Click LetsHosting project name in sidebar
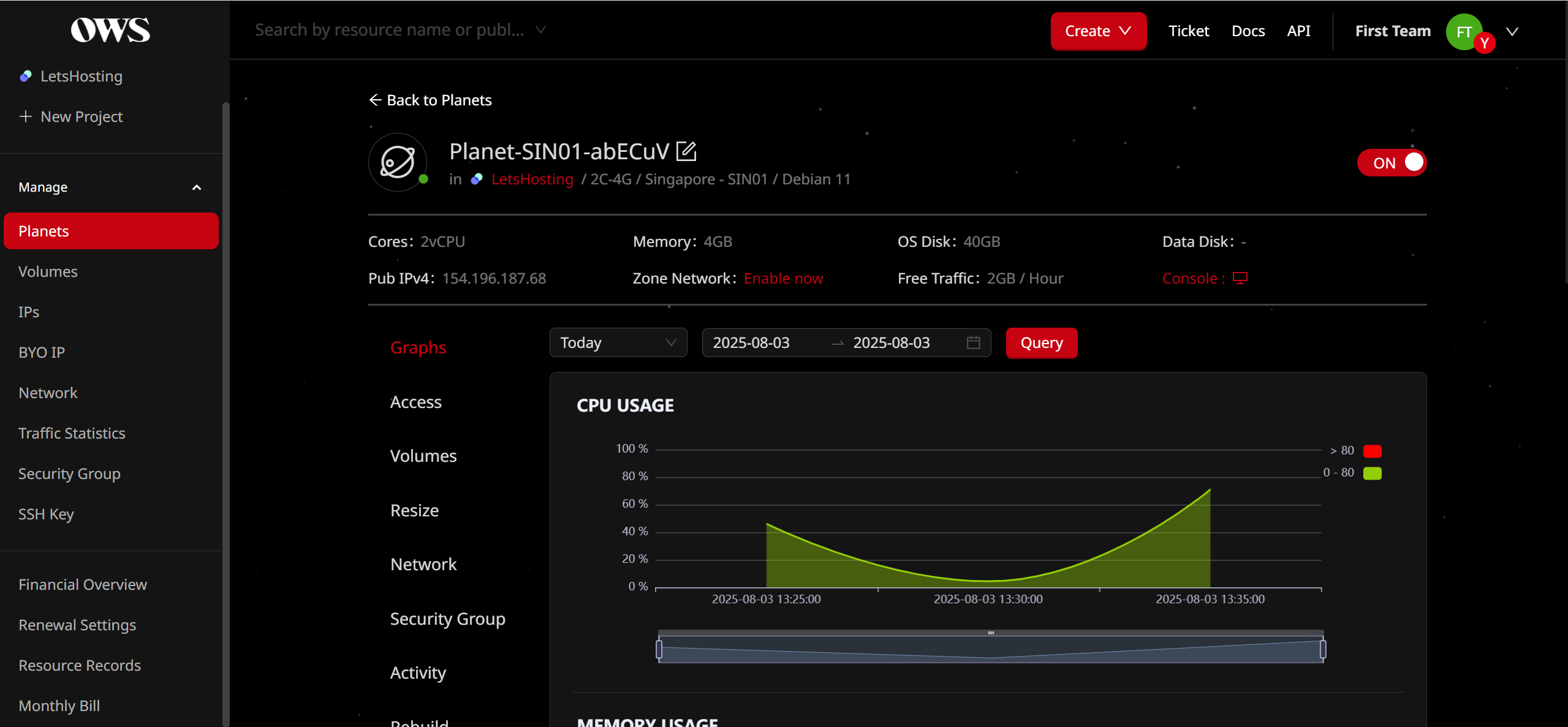This screenshot has height=727, width=1568. click(x=81, y=76)
